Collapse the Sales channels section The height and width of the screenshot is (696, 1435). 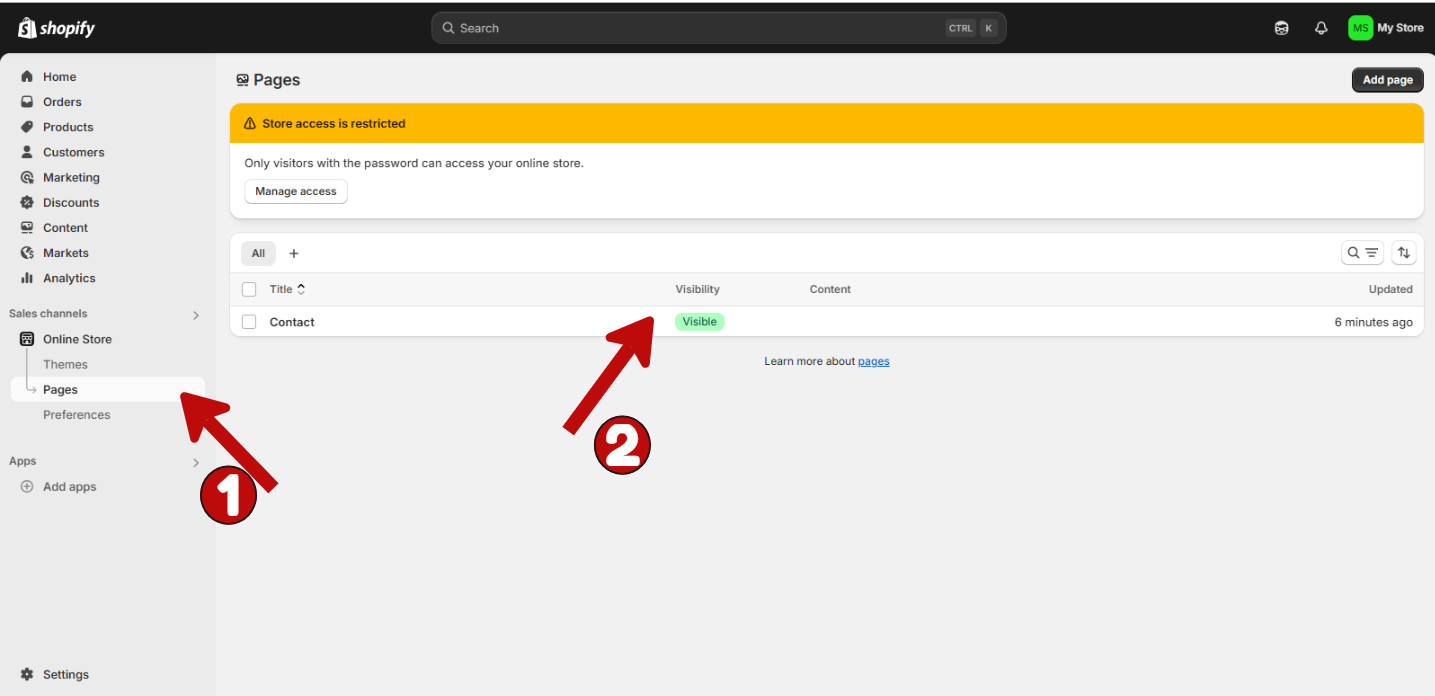point(195,313)
